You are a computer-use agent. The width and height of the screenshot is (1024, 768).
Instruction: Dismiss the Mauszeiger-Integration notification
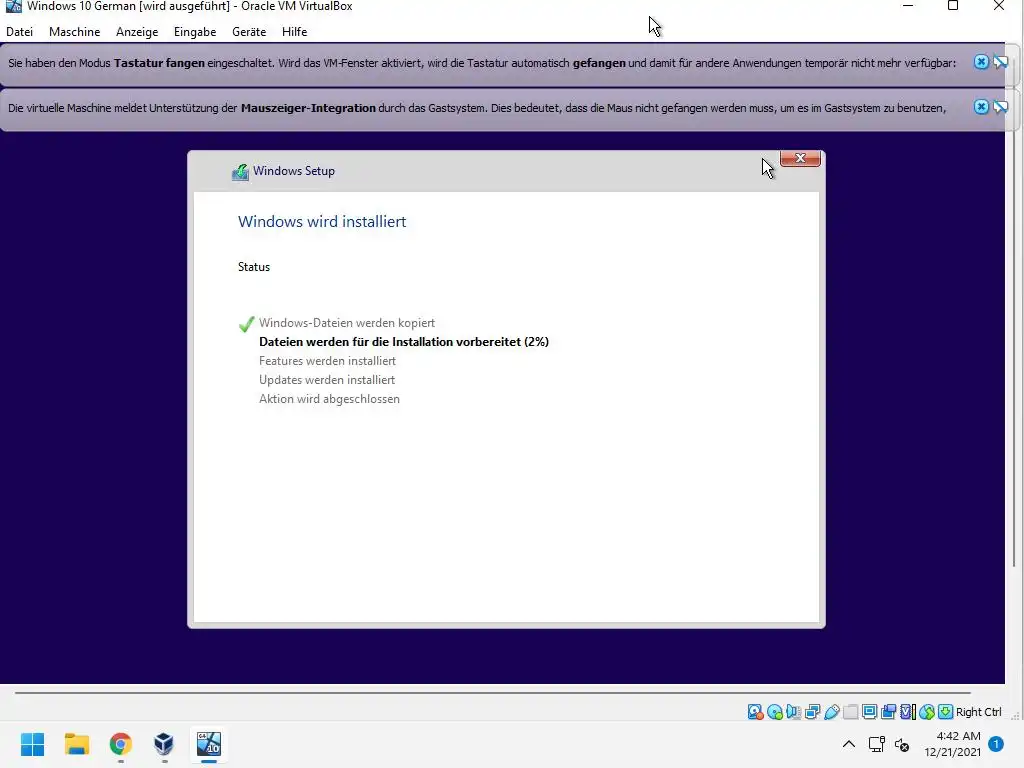click(x=981, y=106)
